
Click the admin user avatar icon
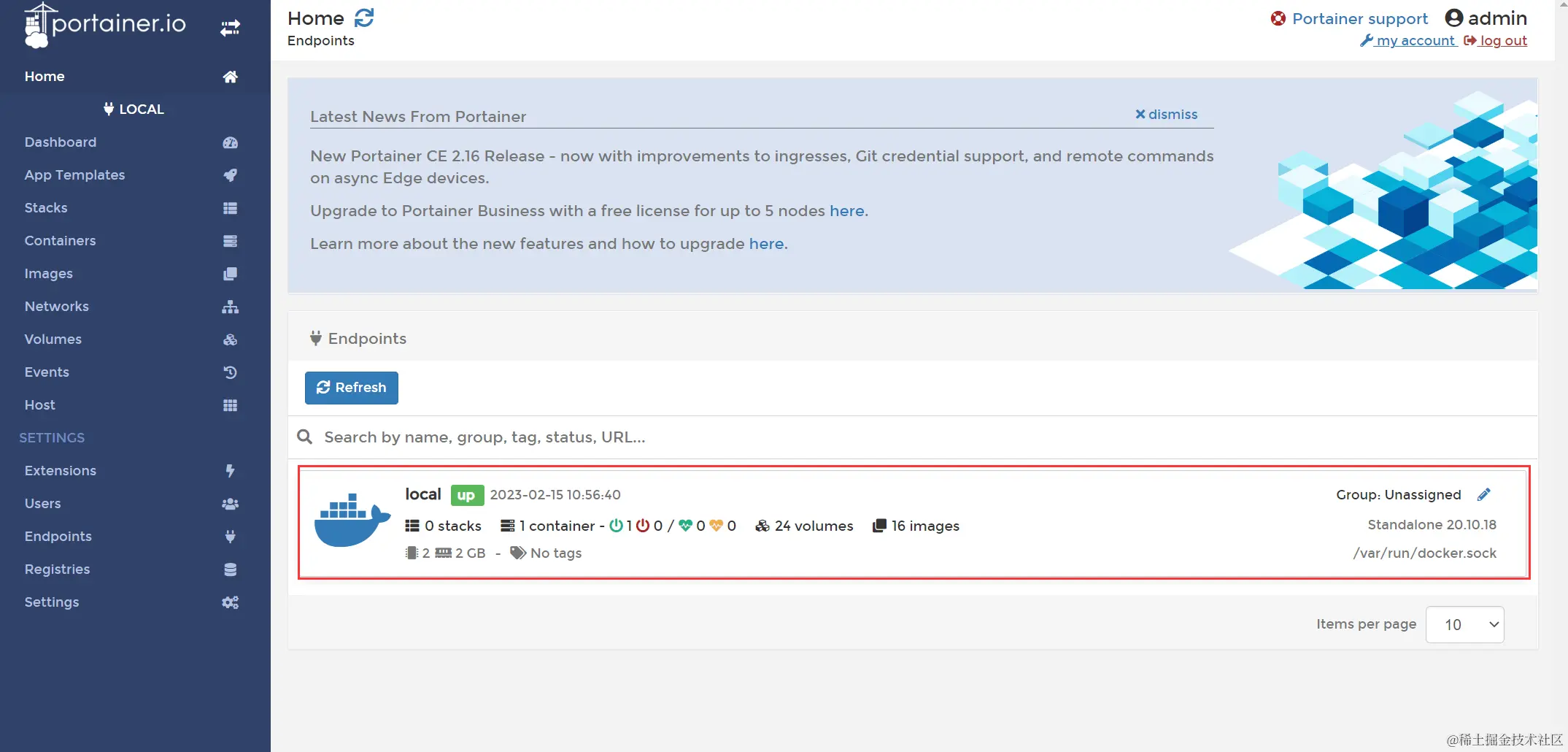tap(1454, 18)
